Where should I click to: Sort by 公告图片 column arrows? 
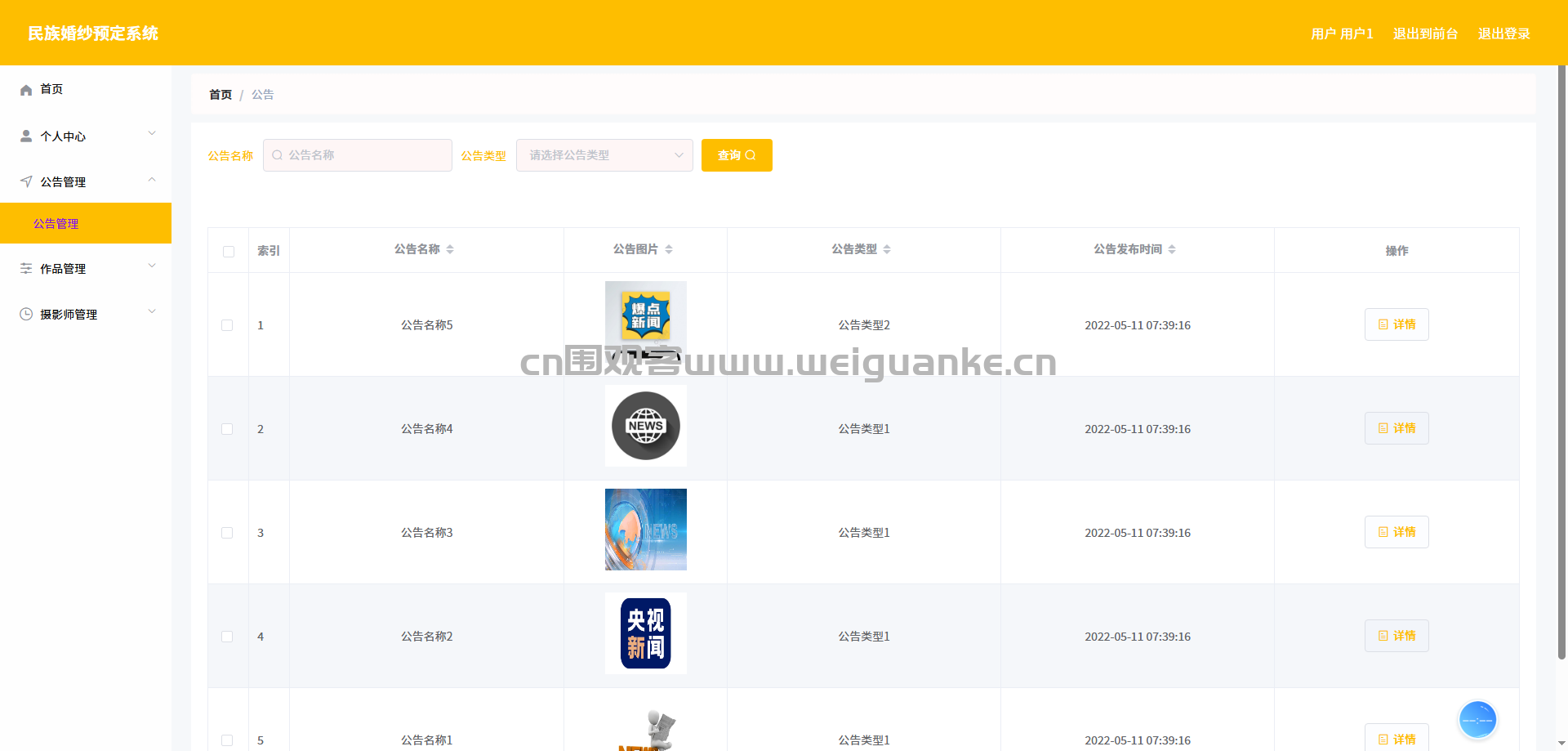(x=669, y=249)
